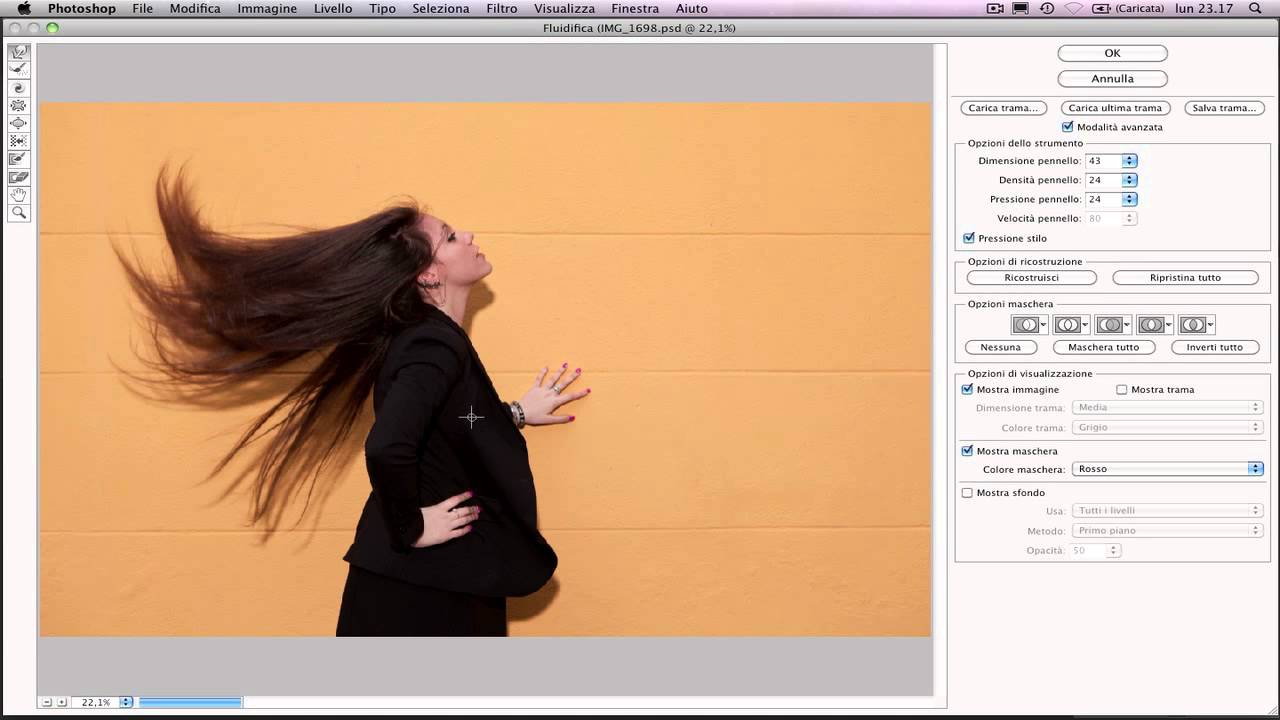Select the Zoom magnifier tool
The width and height of the screenshot is (1280, 720).
click(18, 214)
